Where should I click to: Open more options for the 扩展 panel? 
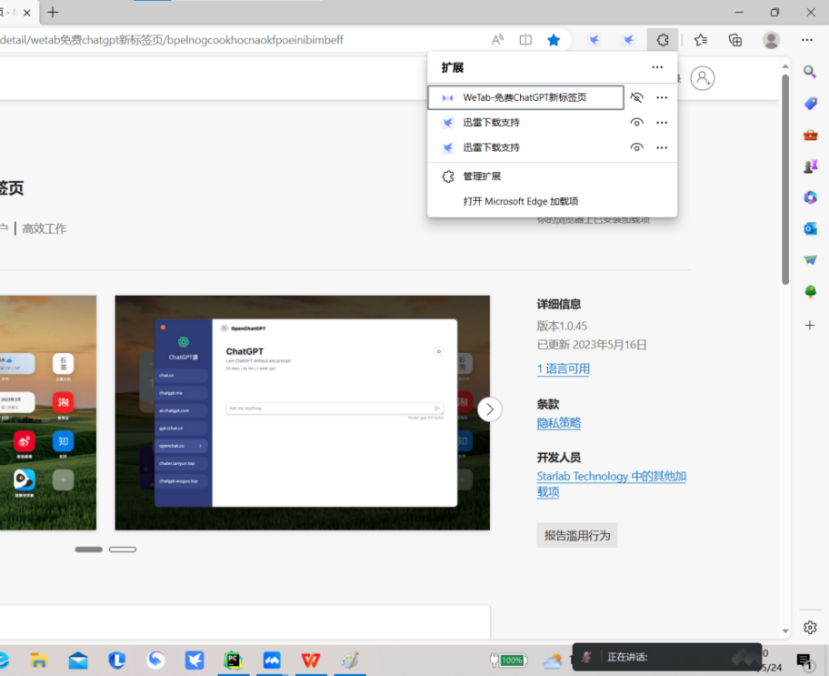657,67
